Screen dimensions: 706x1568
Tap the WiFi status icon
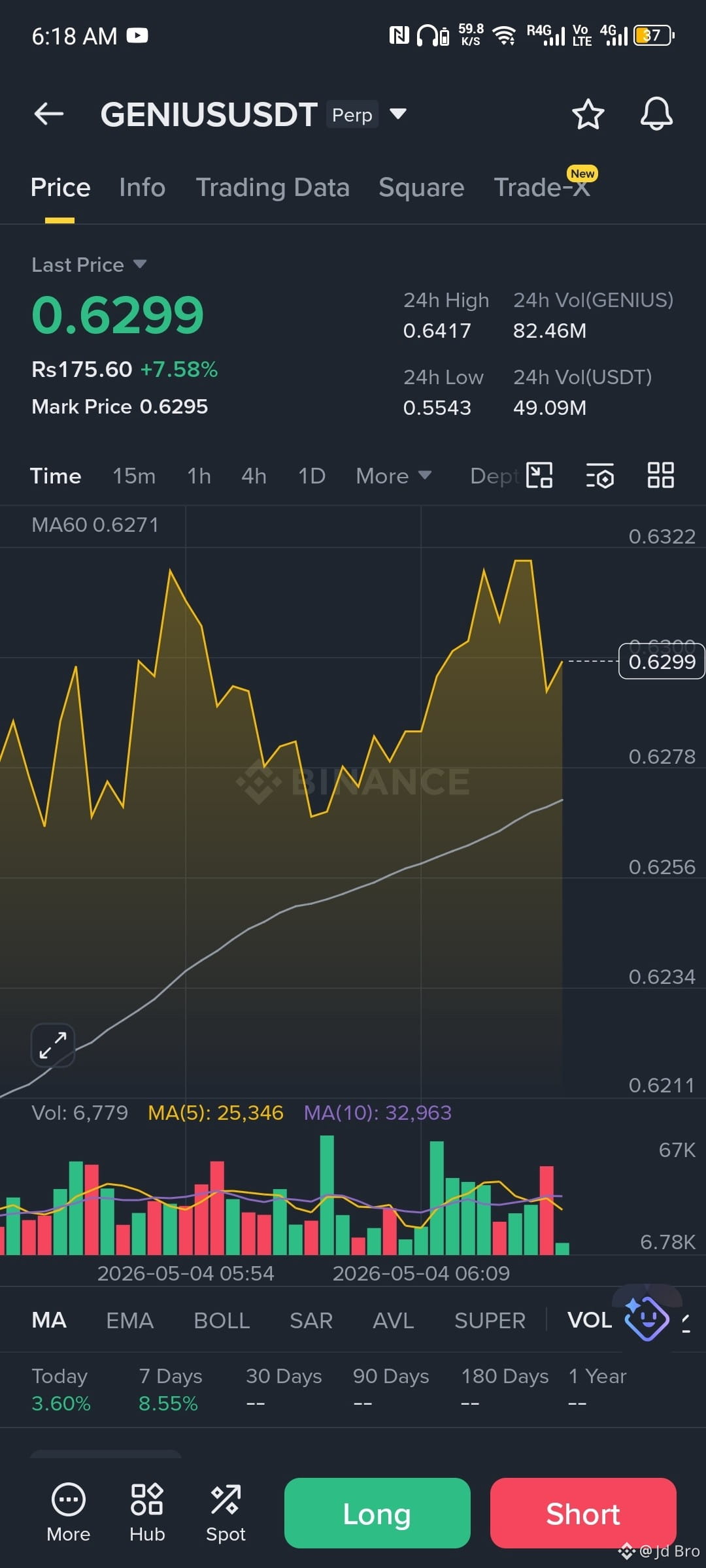point(504,35)
